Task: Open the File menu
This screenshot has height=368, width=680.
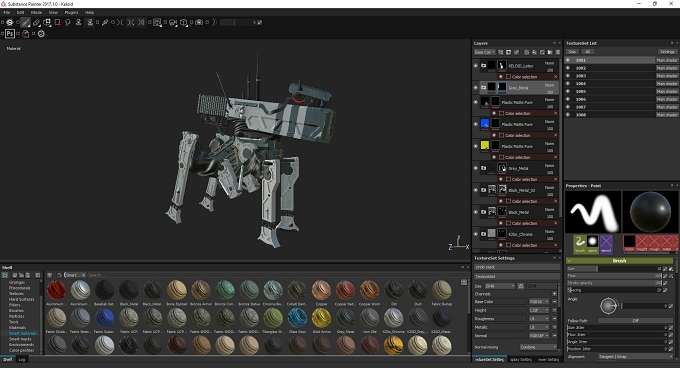Action: tap(7, 13)
